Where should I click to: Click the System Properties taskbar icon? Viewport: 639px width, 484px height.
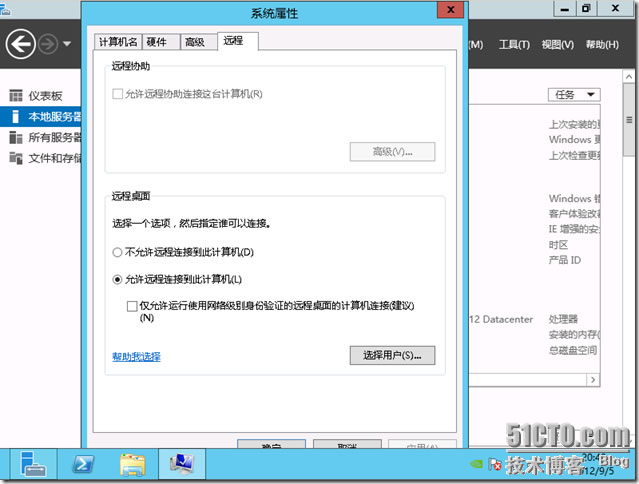pos(183,464)
